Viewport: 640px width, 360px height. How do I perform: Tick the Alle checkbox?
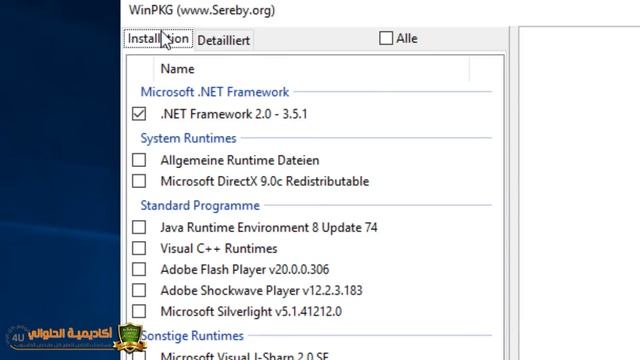386,38
